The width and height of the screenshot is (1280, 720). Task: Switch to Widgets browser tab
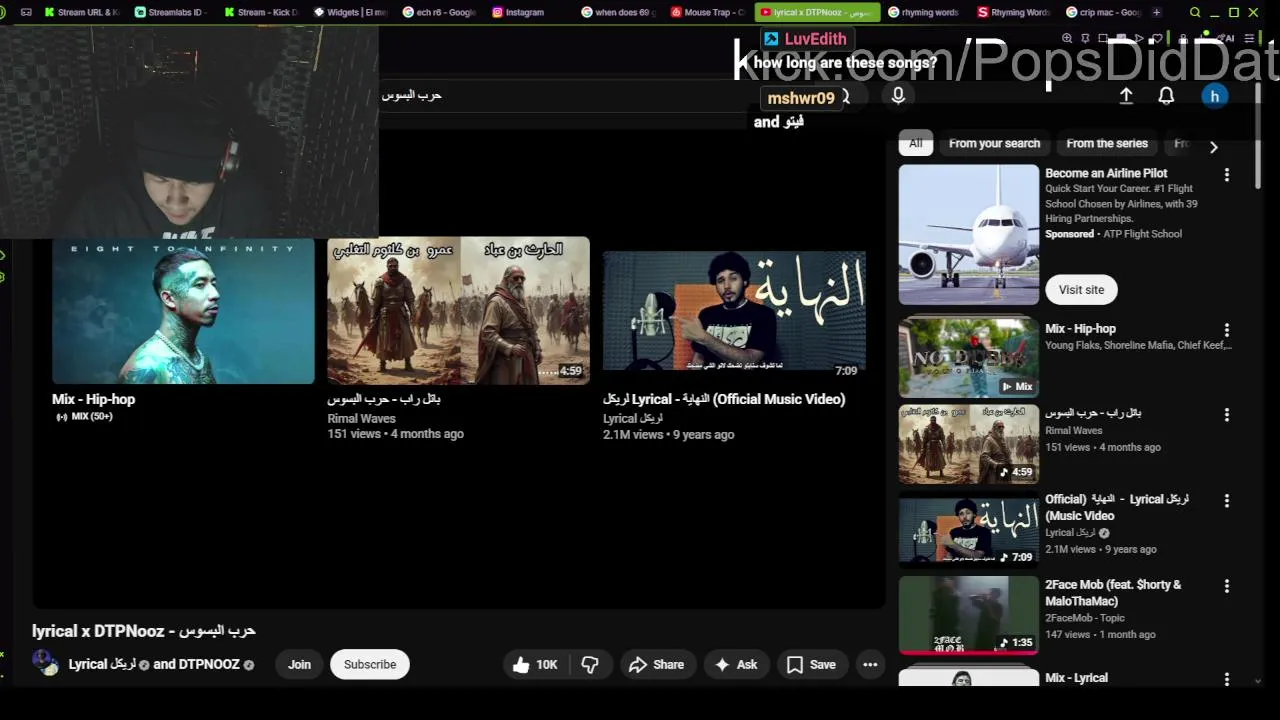tap(350, 12)
